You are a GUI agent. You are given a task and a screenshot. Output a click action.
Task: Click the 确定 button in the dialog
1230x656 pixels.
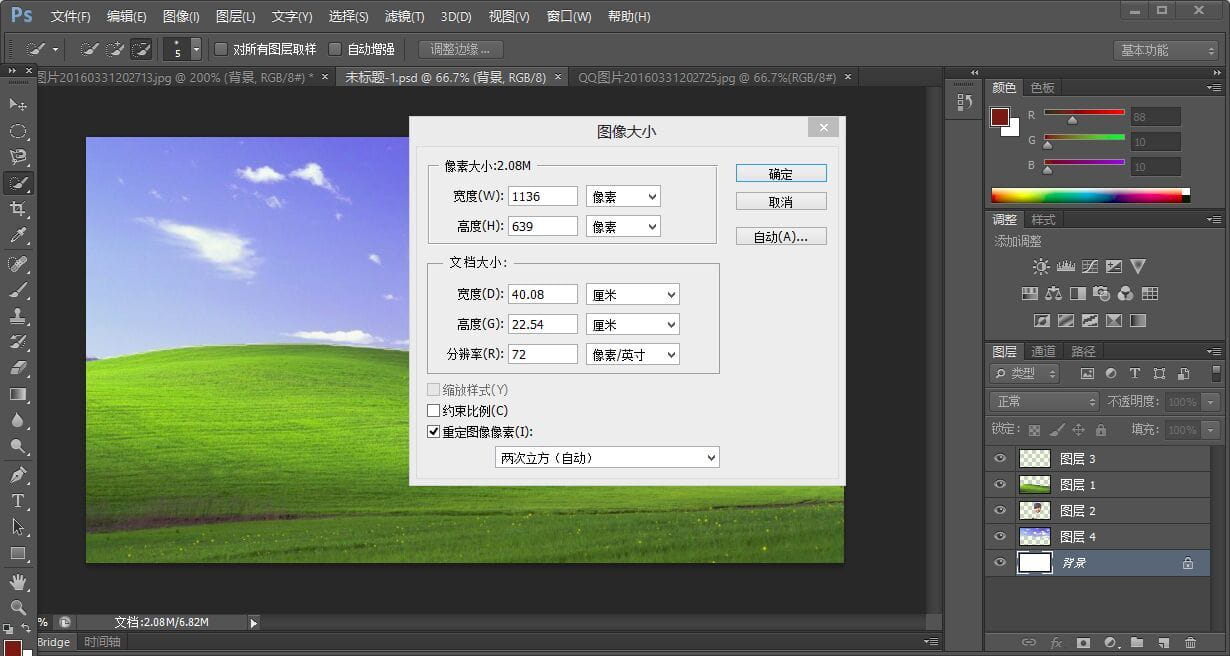[x=780, y=174]
